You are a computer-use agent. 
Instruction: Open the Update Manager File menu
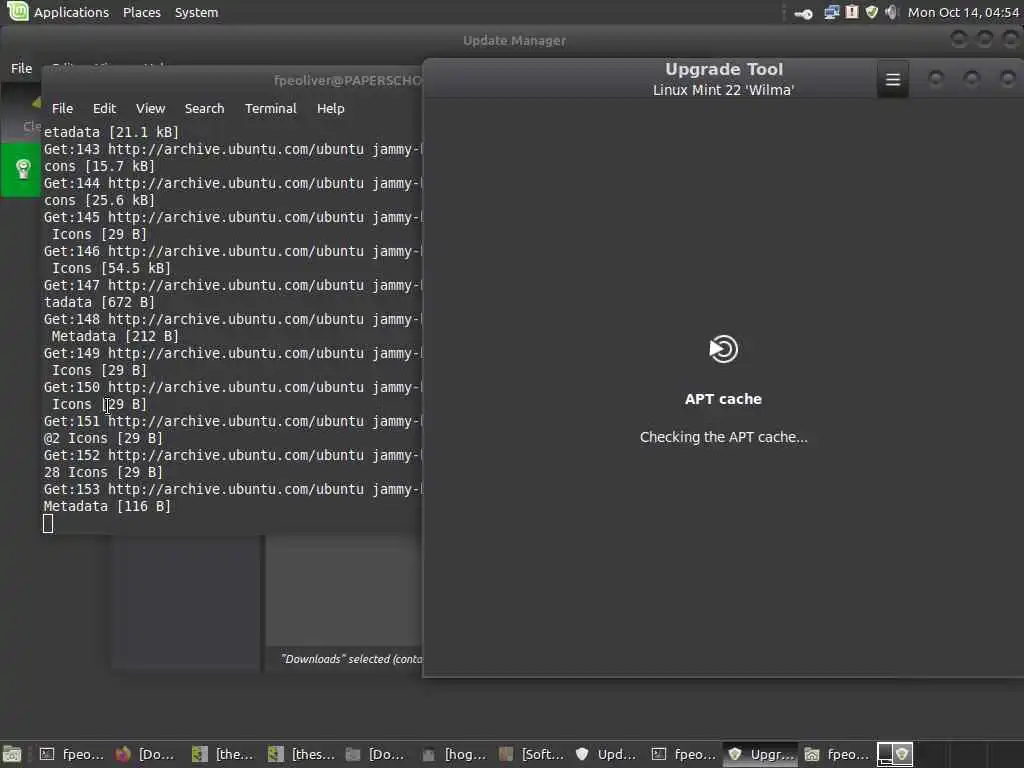pos(22,68)
